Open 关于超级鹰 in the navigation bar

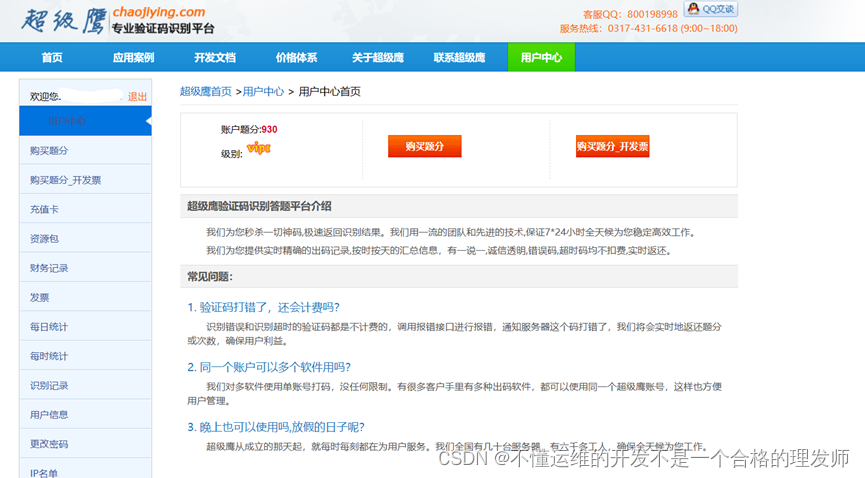tap(378, 57)
